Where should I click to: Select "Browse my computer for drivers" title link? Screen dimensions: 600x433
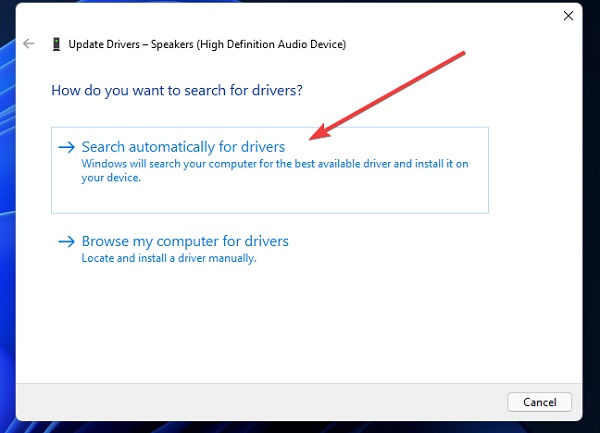[185, 241]
